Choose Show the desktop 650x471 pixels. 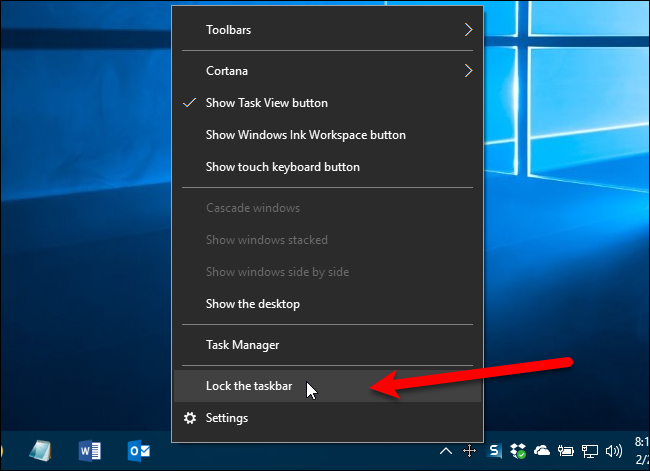pos(252,304)
